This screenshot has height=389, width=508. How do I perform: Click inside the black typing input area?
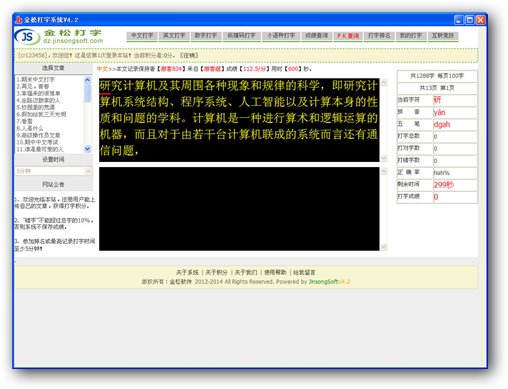pyautogui.click(x=239, y=209)
